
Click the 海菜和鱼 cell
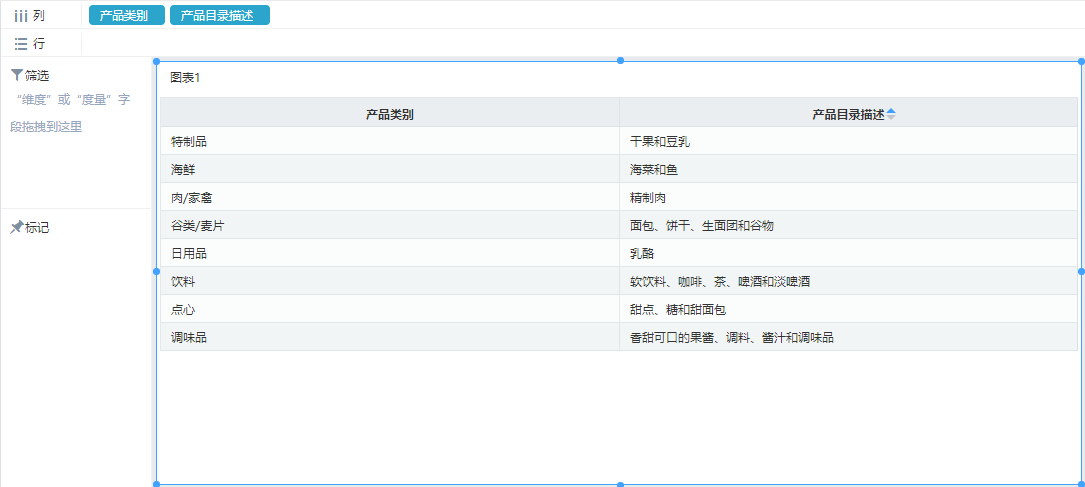(x=848, y=169)
